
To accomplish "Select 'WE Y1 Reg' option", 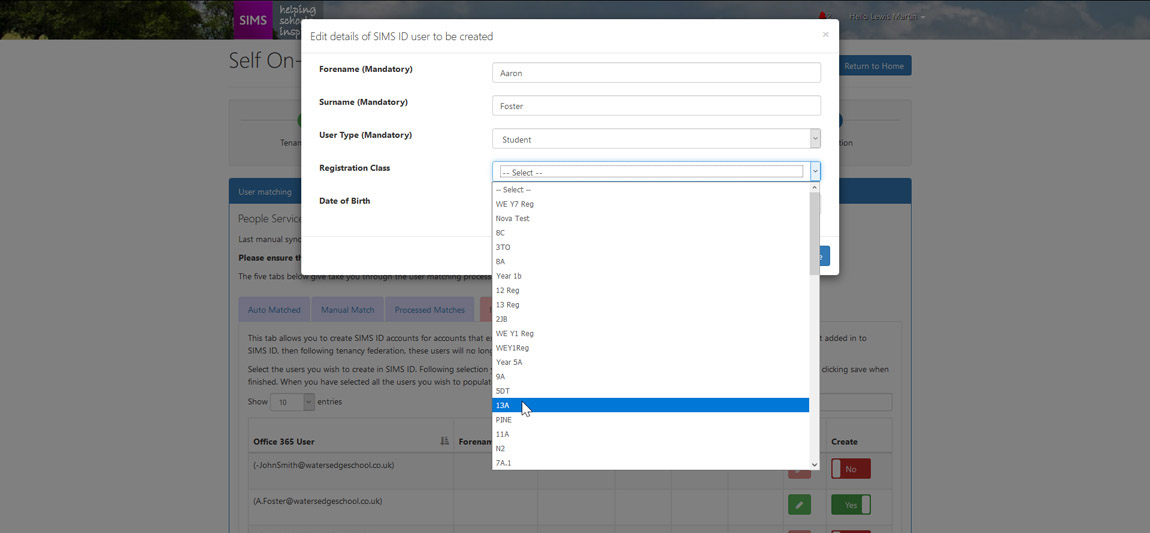I will click(651, 333).
